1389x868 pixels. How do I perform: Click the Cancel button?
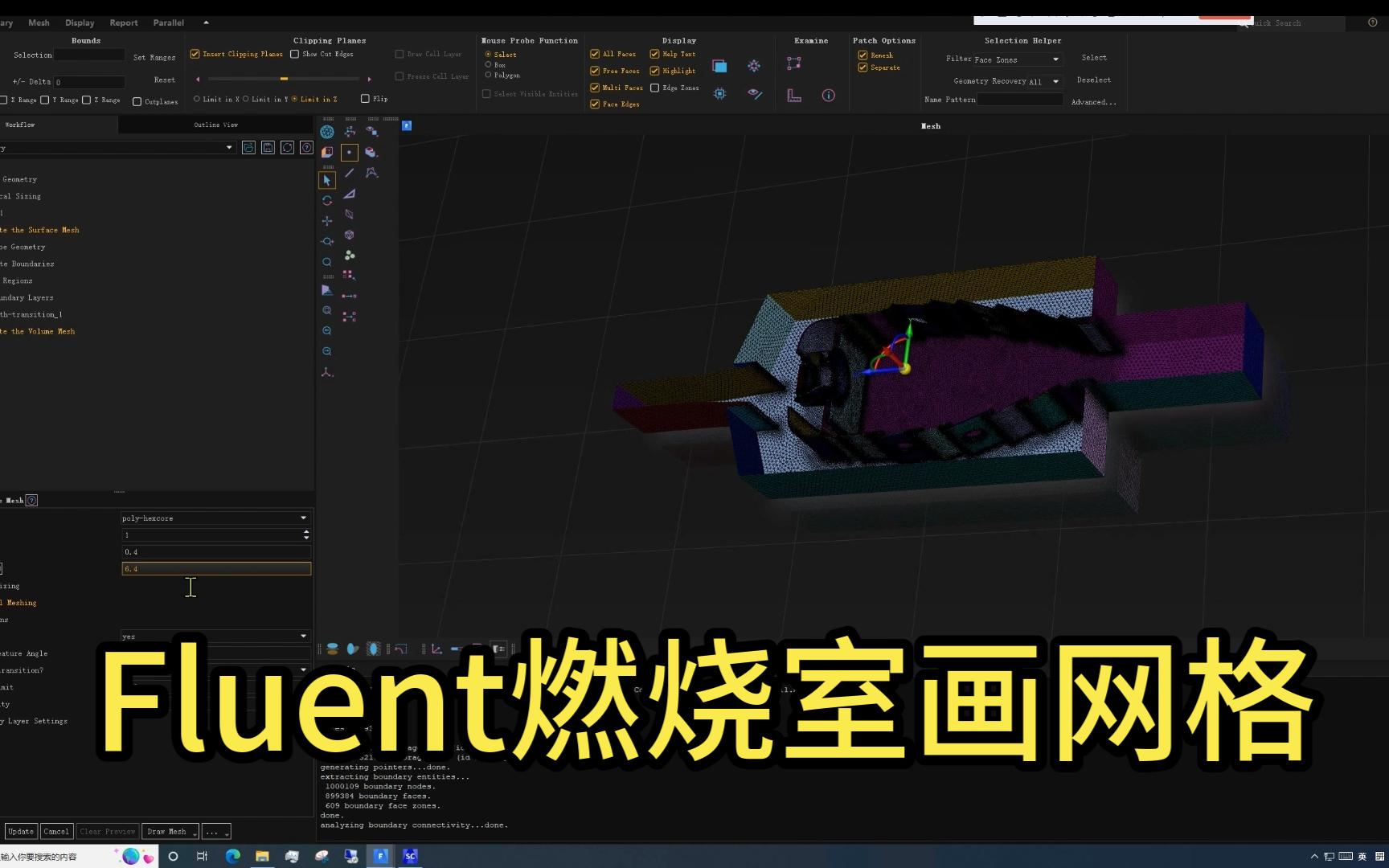pyautogui.click(x=56, y=832)
